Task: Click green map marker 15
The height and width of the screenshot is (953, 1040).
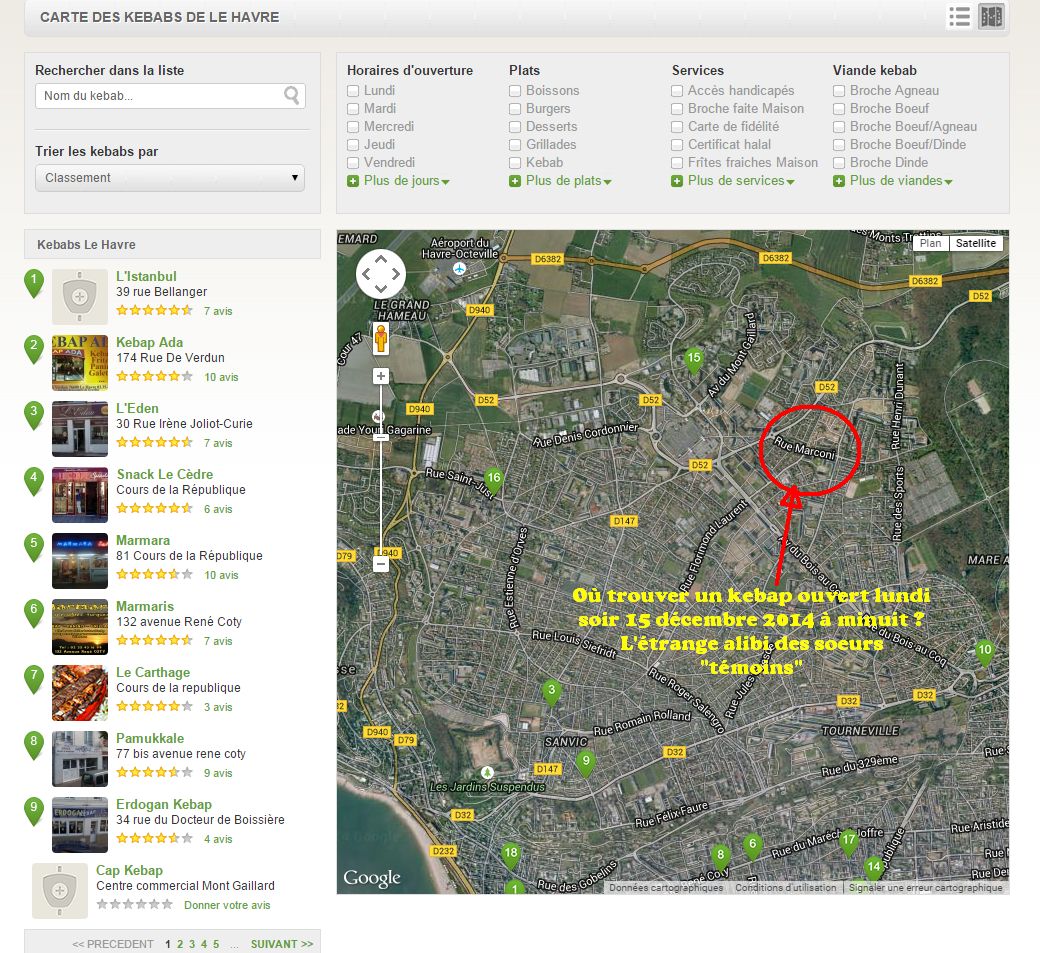Action: [694, 361]
